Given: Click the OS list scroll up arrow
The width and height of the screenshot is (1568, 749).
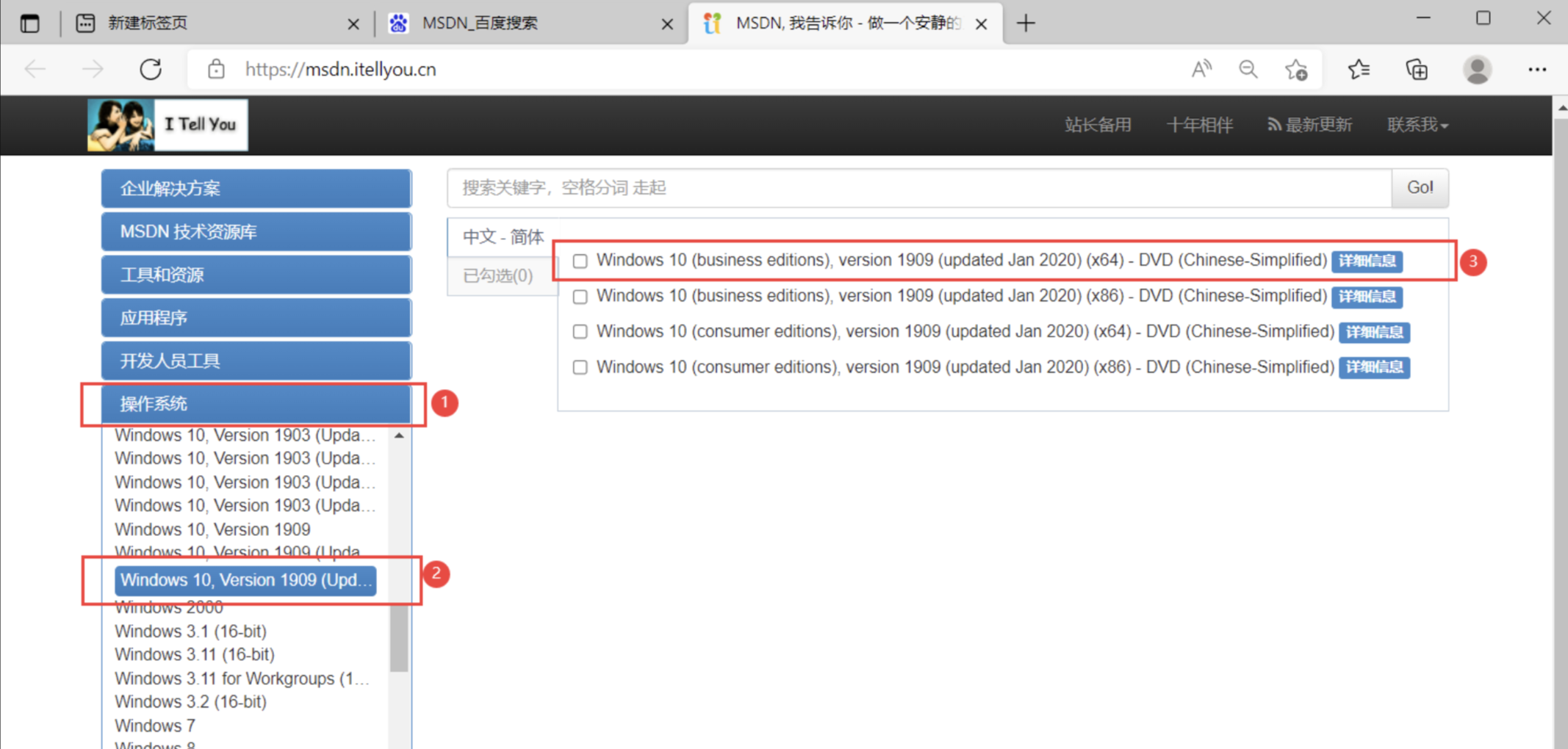Looking at the screenshot, I should (x=399, y=435).
